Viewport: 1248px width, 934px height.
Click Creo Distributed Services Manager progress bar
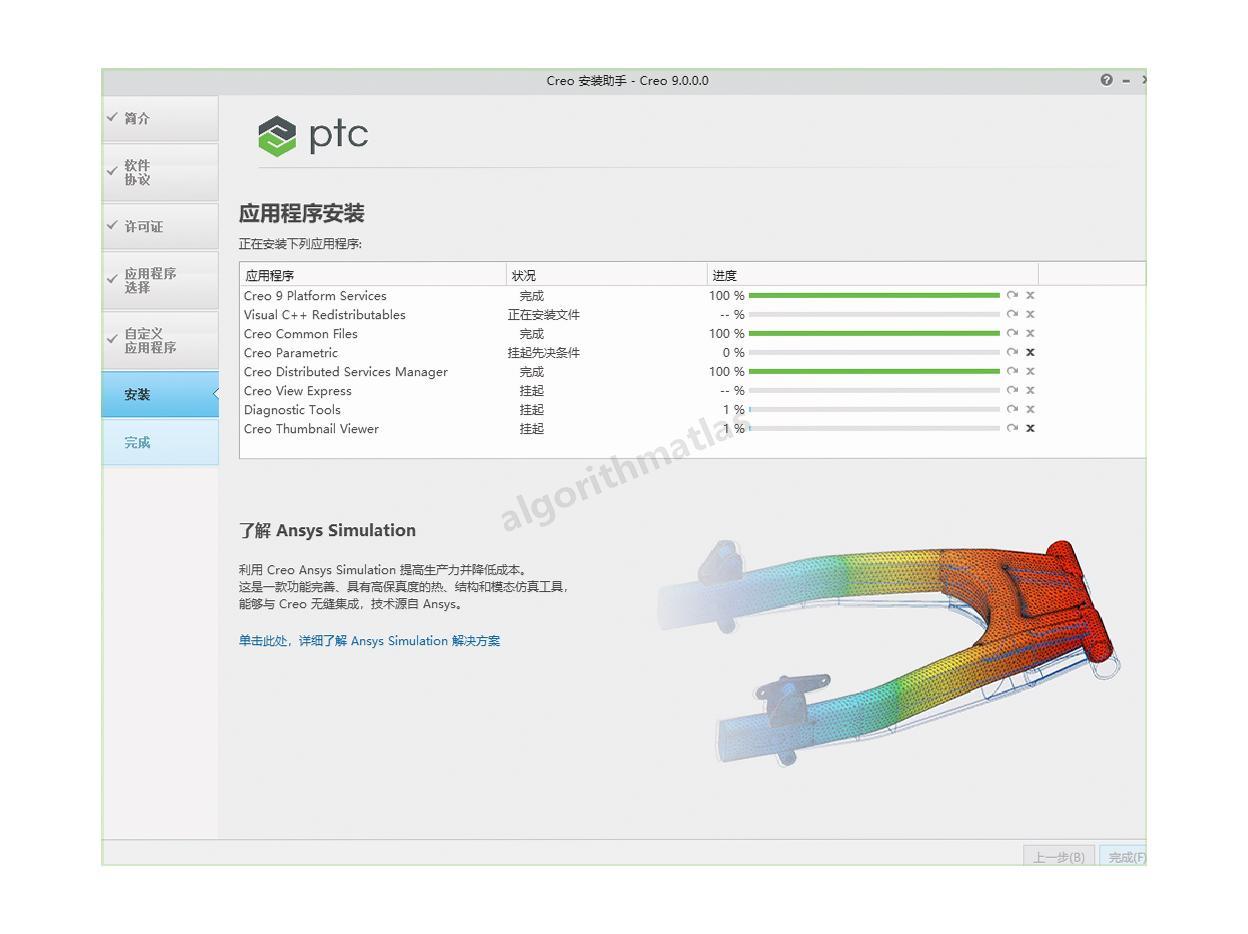coord(874,371)
